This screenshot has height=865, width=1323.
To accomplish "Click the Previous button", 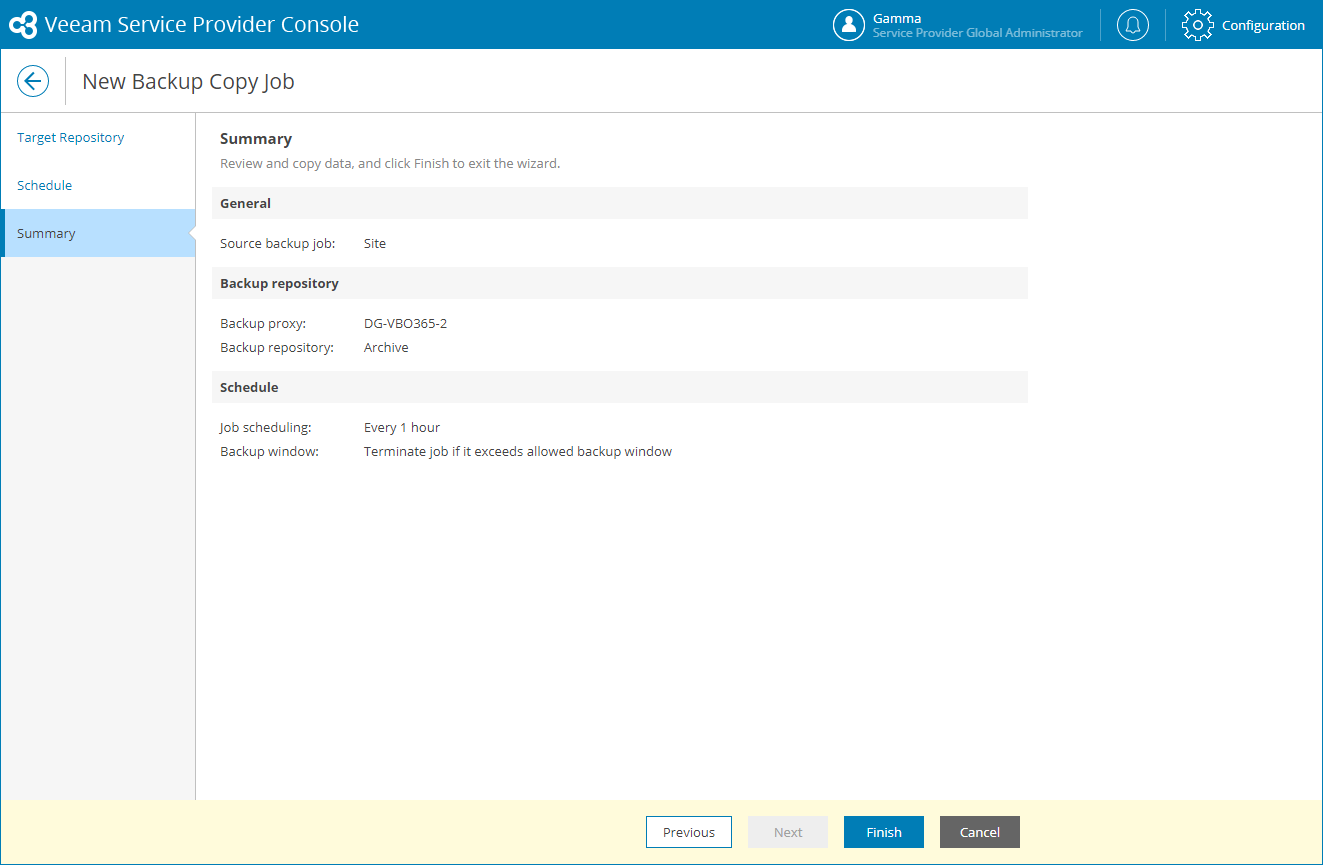I will coord(689,832).
